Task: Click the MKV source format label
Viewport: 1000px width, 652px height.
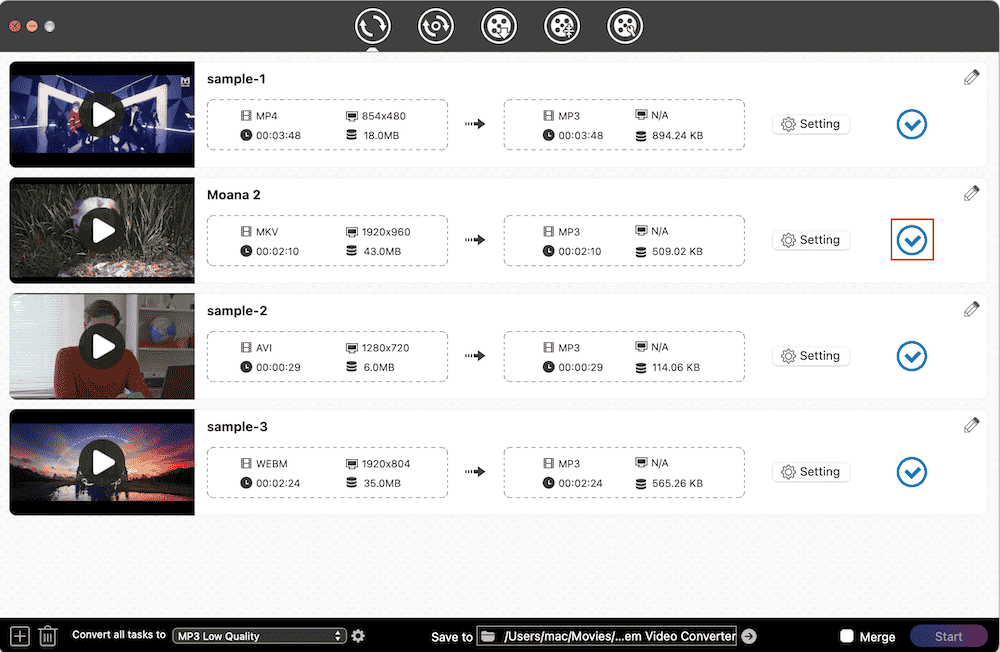Action: coord(267,232)
